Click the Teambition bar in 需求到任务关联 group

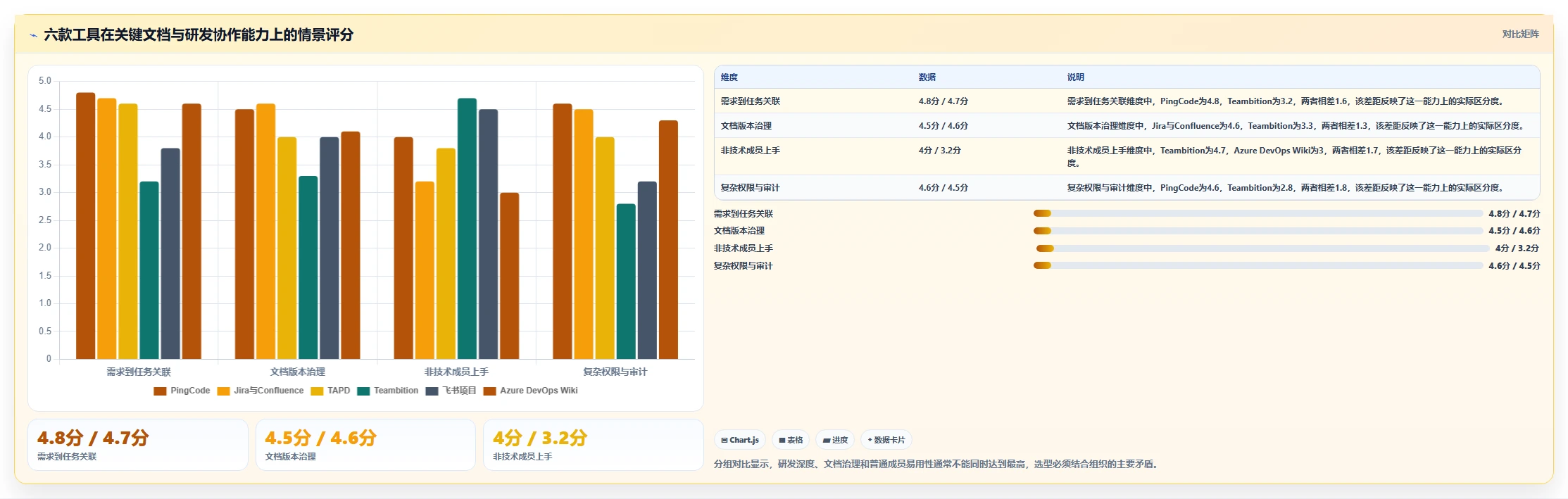[x=149, y=270]
